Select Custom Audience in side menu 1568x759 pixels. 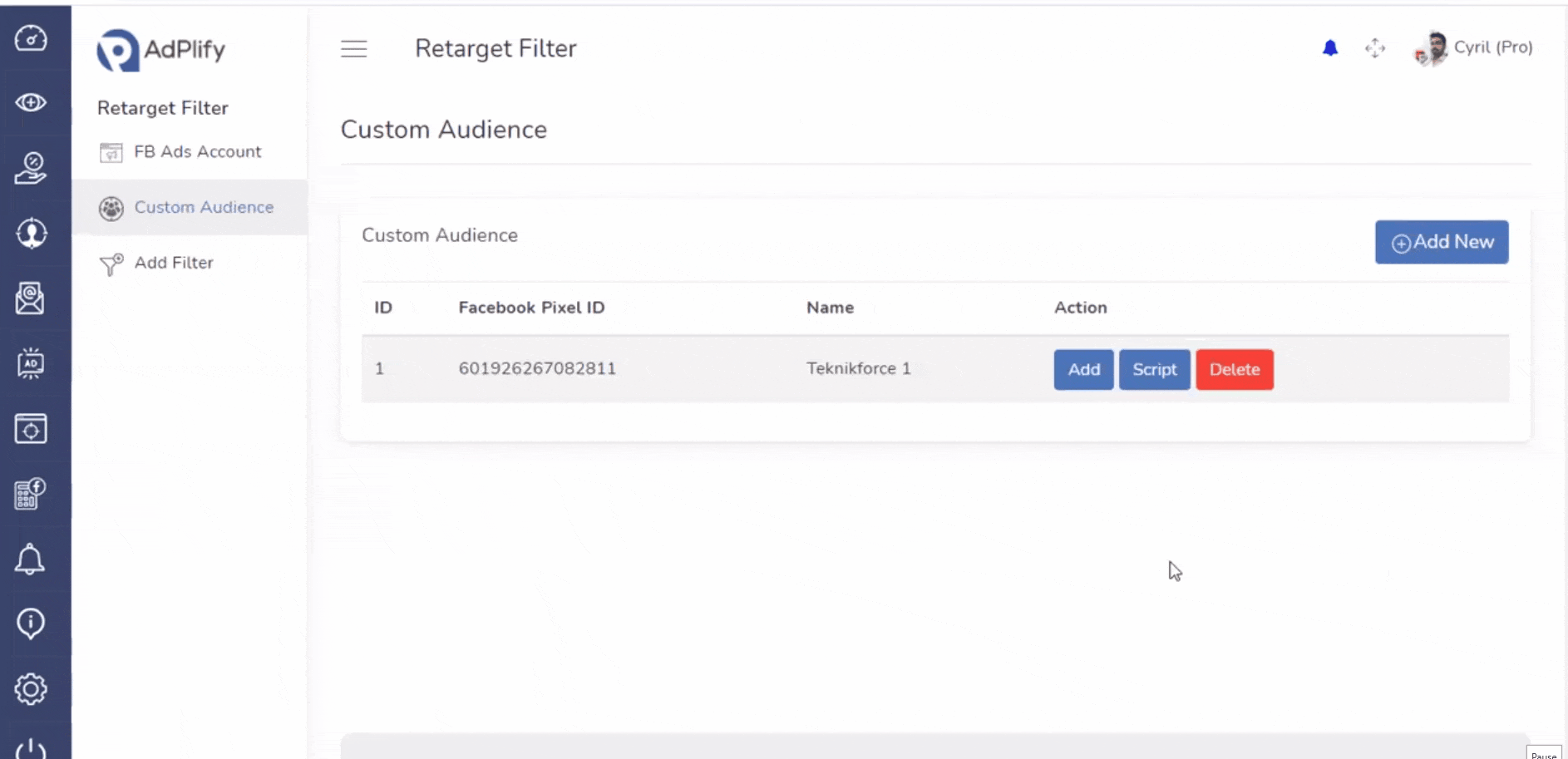tap(204, 207)
